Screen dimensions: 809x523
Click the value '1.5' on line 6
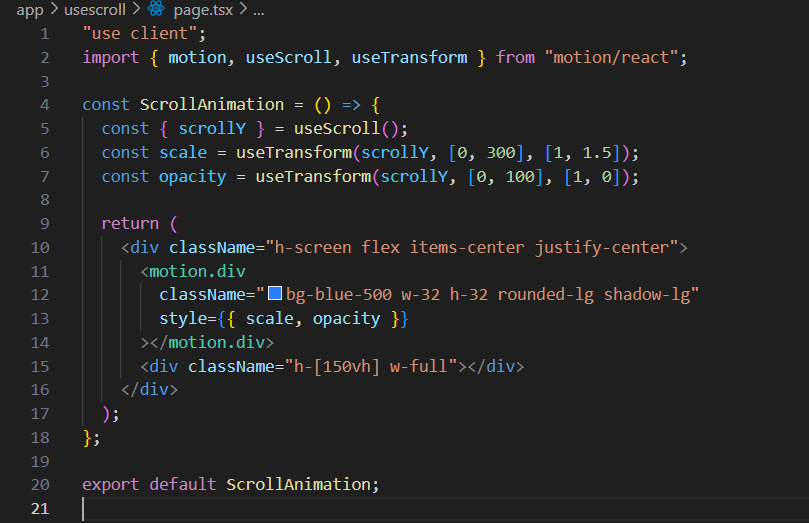[x=597, y=153]
